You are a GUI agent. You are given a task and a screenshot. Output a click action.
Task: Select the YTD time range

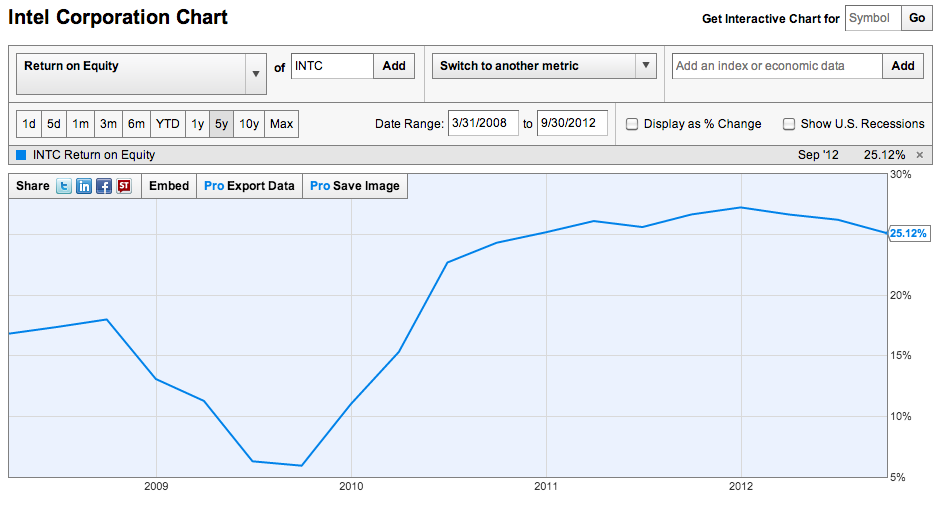(x=168, y=124)
